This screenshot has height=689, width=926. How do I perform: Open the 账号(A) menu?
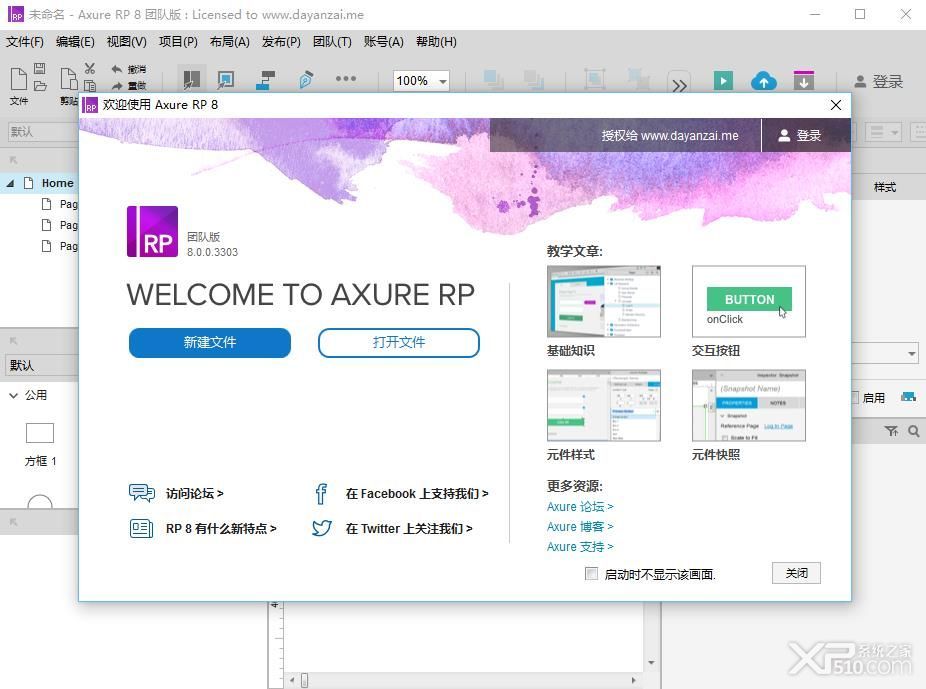point(383,42)
